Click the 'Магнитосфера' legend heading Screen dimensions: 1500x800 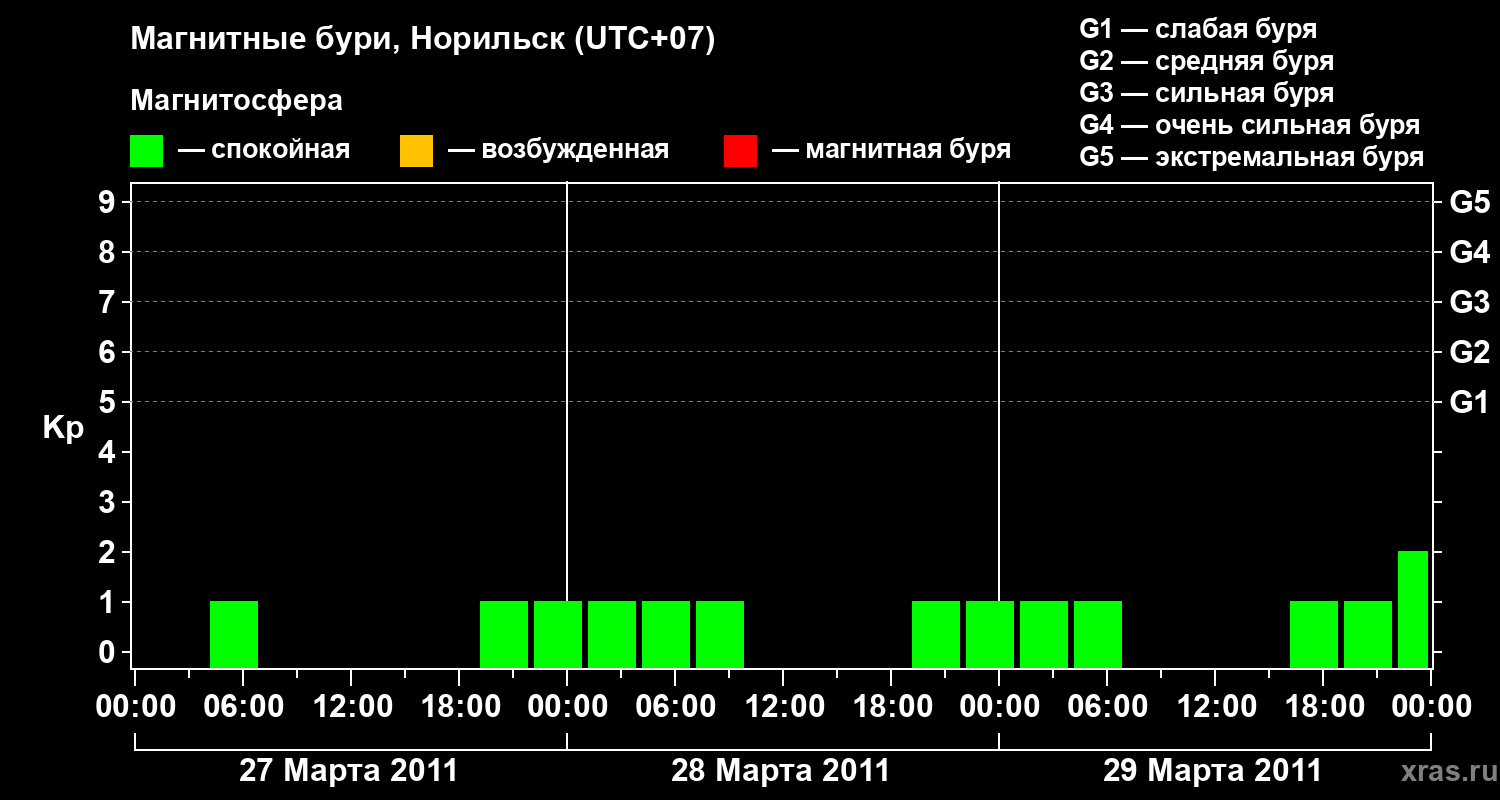point(237,101)
